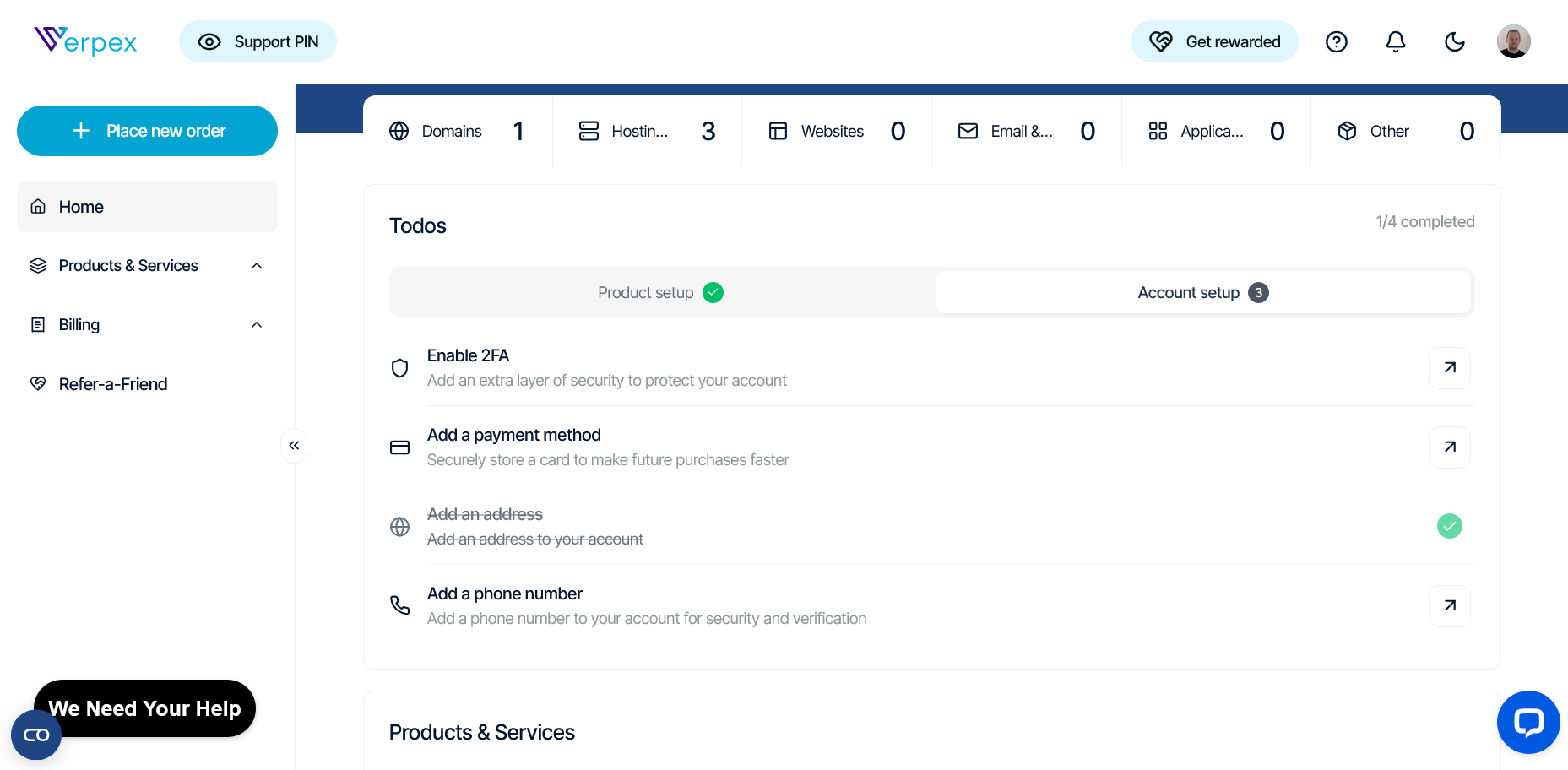Click the Enable 2FA shield icon
The width and height of the screenshot is (1568, 770).
coord(400,368)
